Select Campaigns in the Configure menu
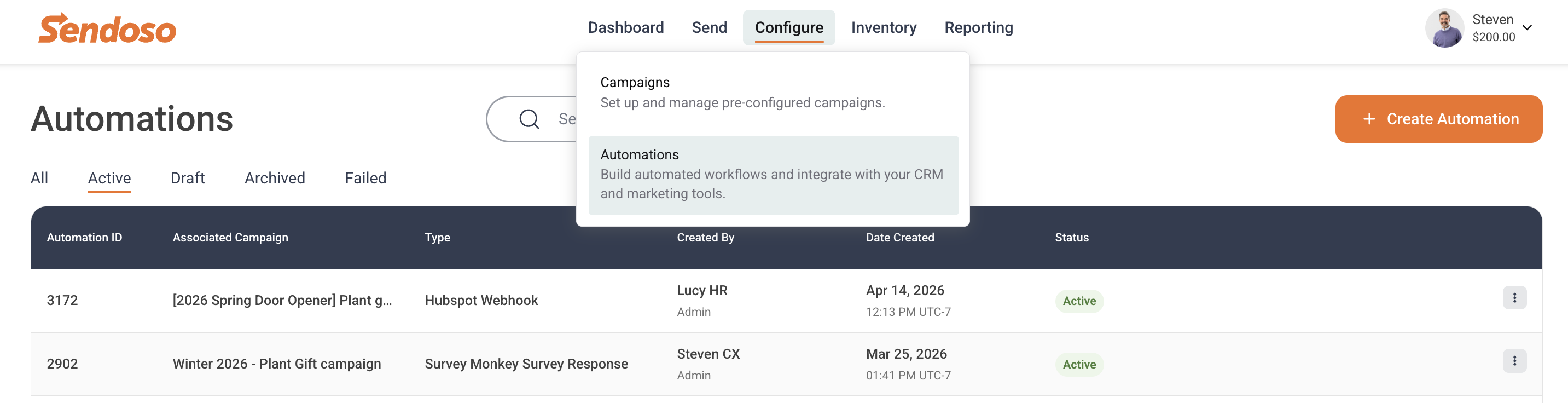 point(773,93)
